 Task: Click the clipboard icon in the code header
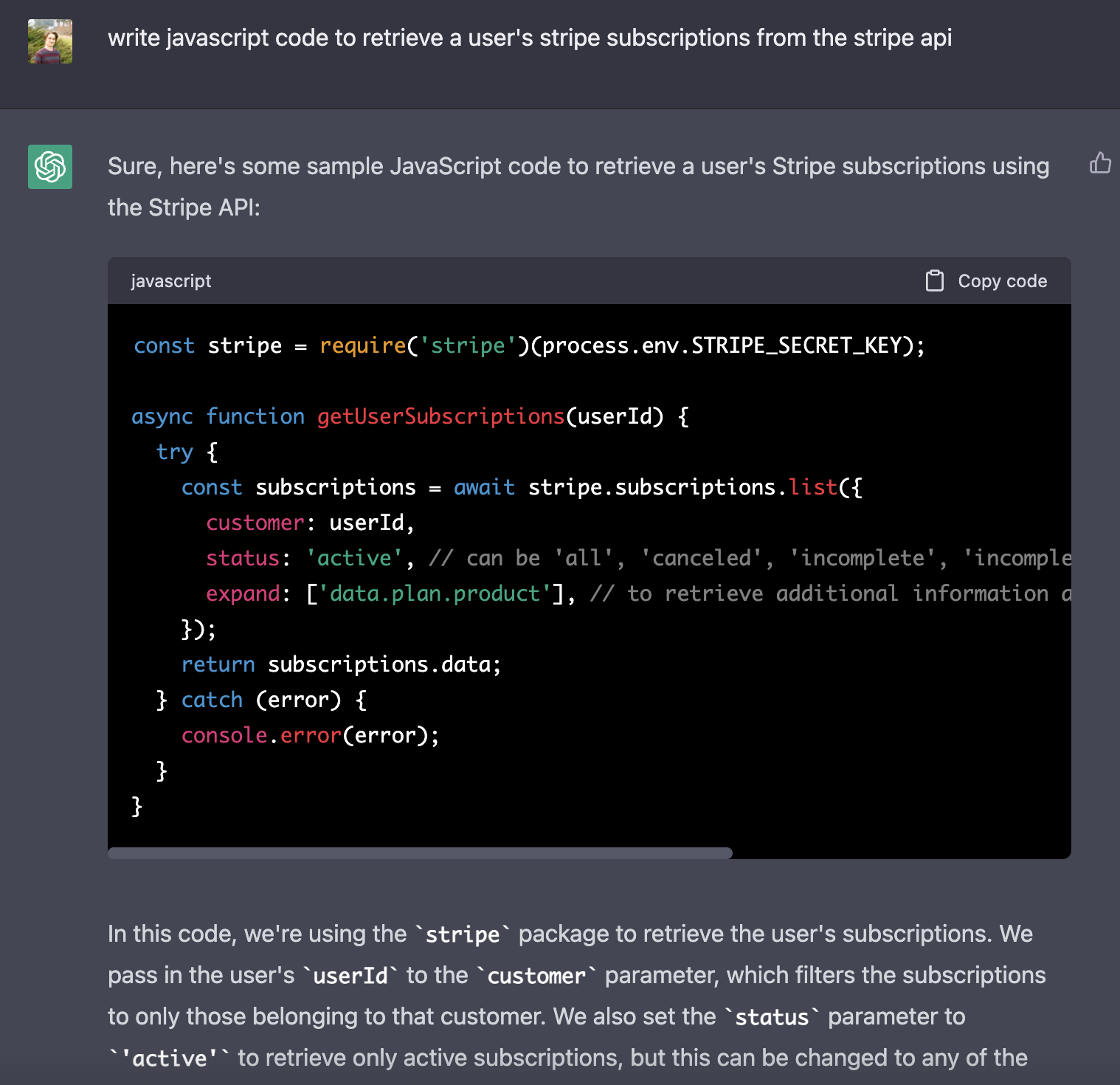[935, 281]
